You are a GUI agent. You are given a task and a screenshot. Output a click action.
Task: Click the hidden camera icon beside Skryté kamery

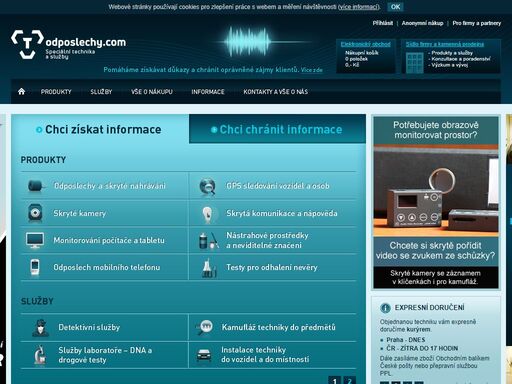click(x=35, y=213)
